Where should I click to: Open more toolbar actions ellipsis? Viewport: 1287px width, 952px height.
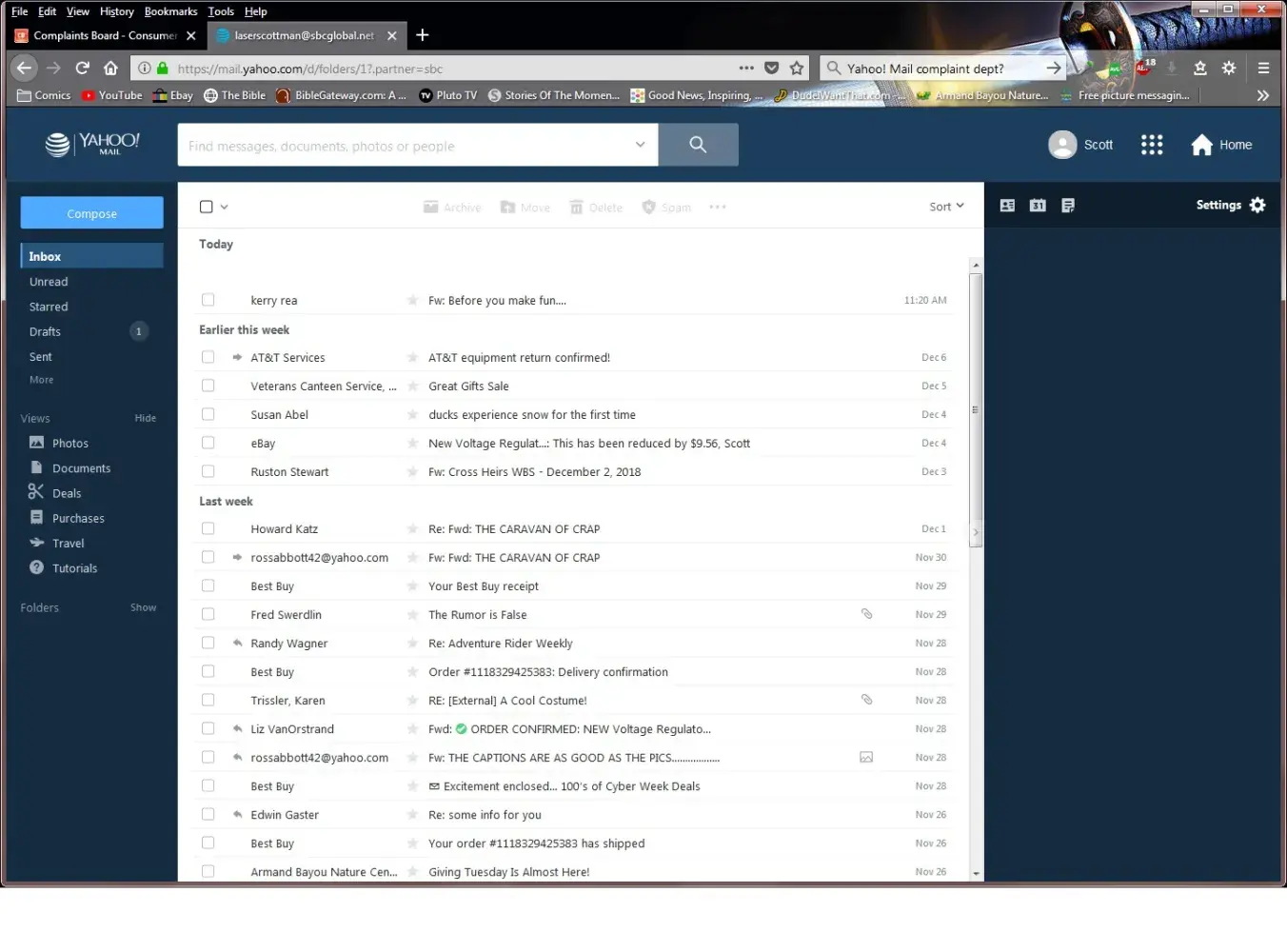tap(718, 207)
